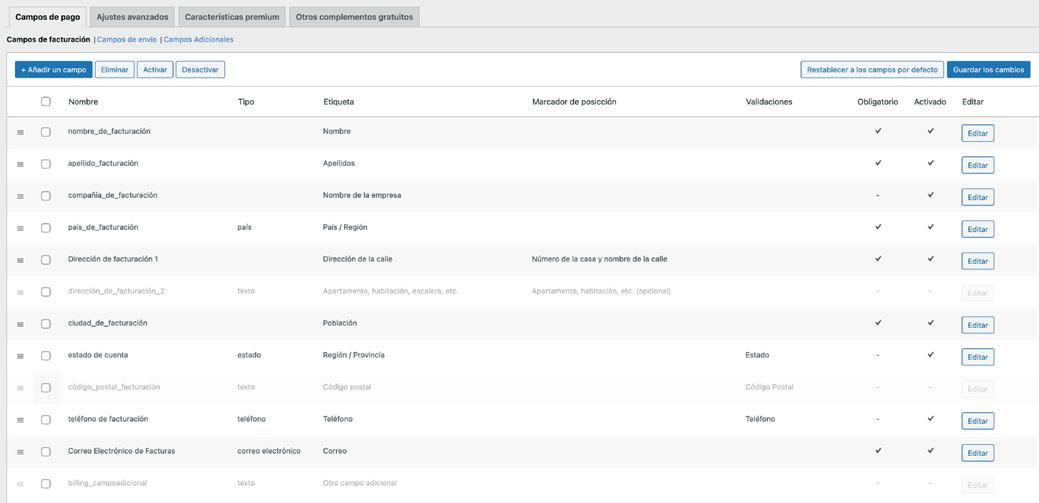The width and height of the screenshot is (1039, 503).
Task: Tick checkbox for dirección_de_facturación_2
Action: (46, 292)
